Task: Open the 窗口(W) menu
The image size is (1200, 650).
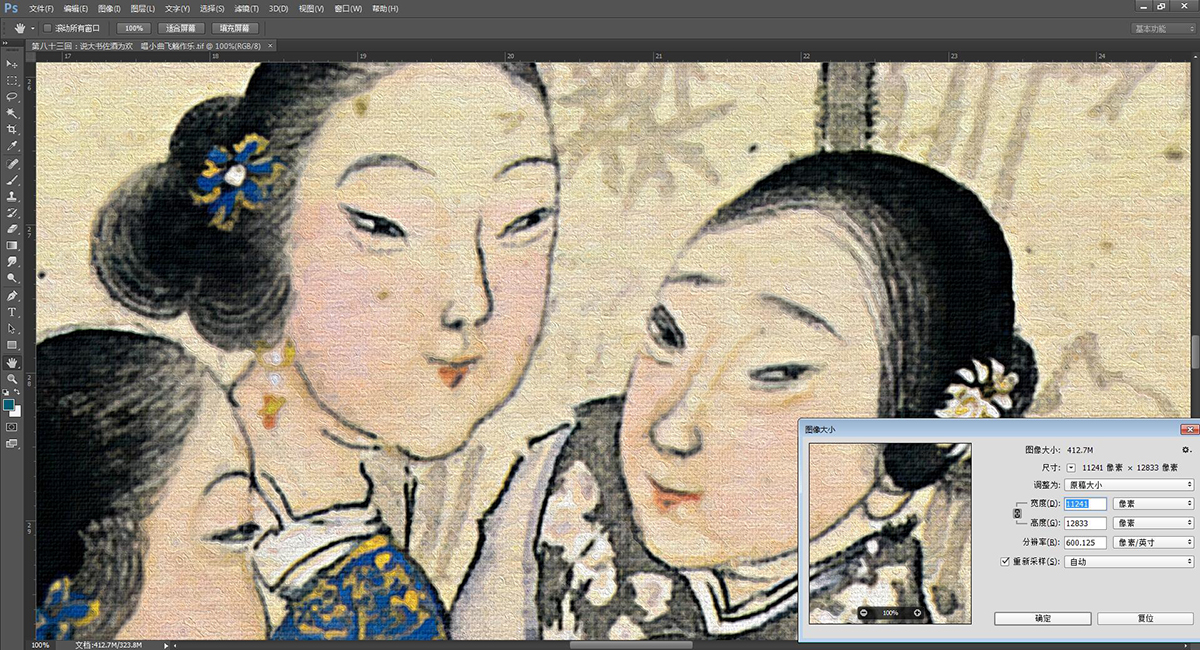Action: pyautogui.click(x=349, y=9)
